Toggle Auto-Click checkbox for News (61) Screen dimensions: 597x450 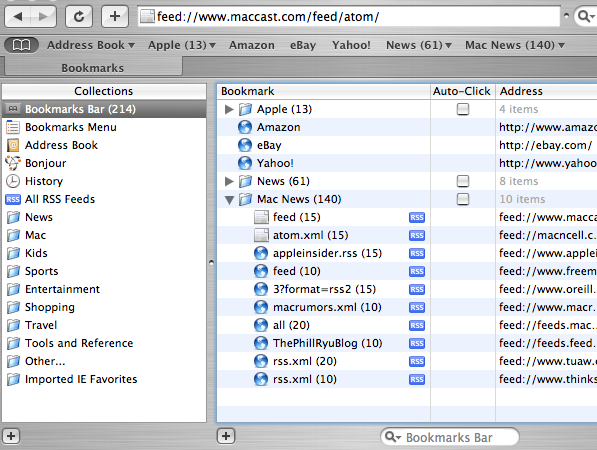click(x=463, y=181)
